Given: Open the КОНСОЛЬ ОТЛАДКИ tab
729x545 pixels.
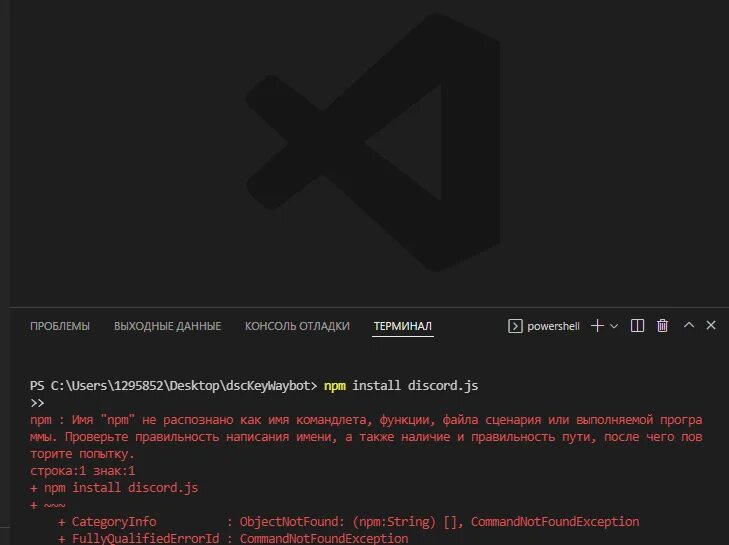Looking at the screenshot, I should pos(297,326).
